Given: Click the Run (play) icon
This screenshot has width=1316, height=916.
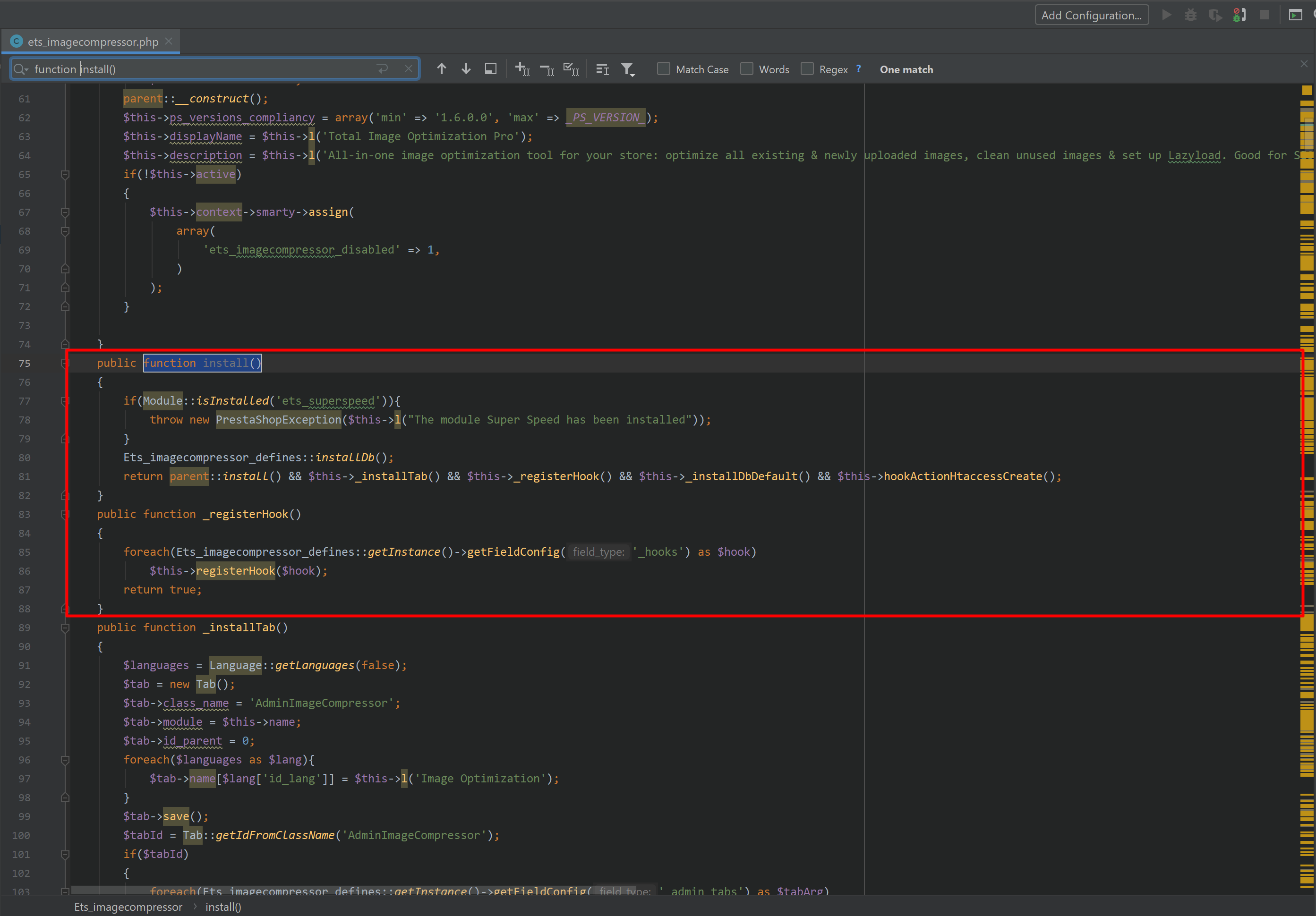Looking at the screenshot, I should 1166,15.
